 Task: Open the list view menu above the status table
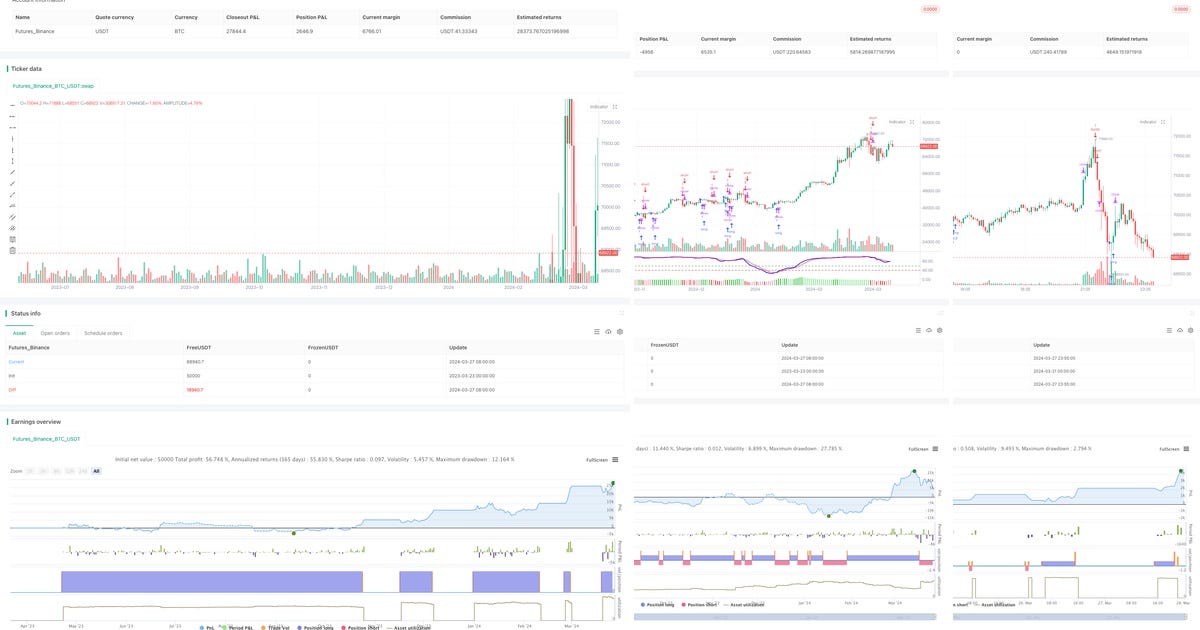596,331
